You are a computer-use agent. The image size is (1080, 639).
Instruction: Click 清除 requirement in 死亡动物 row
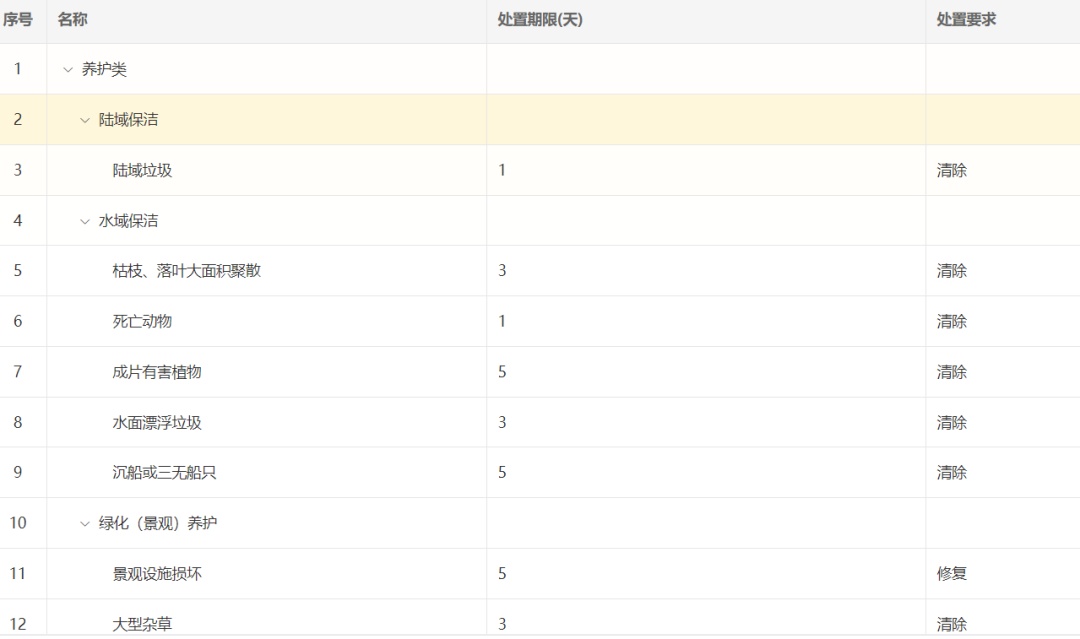(951, 321)
